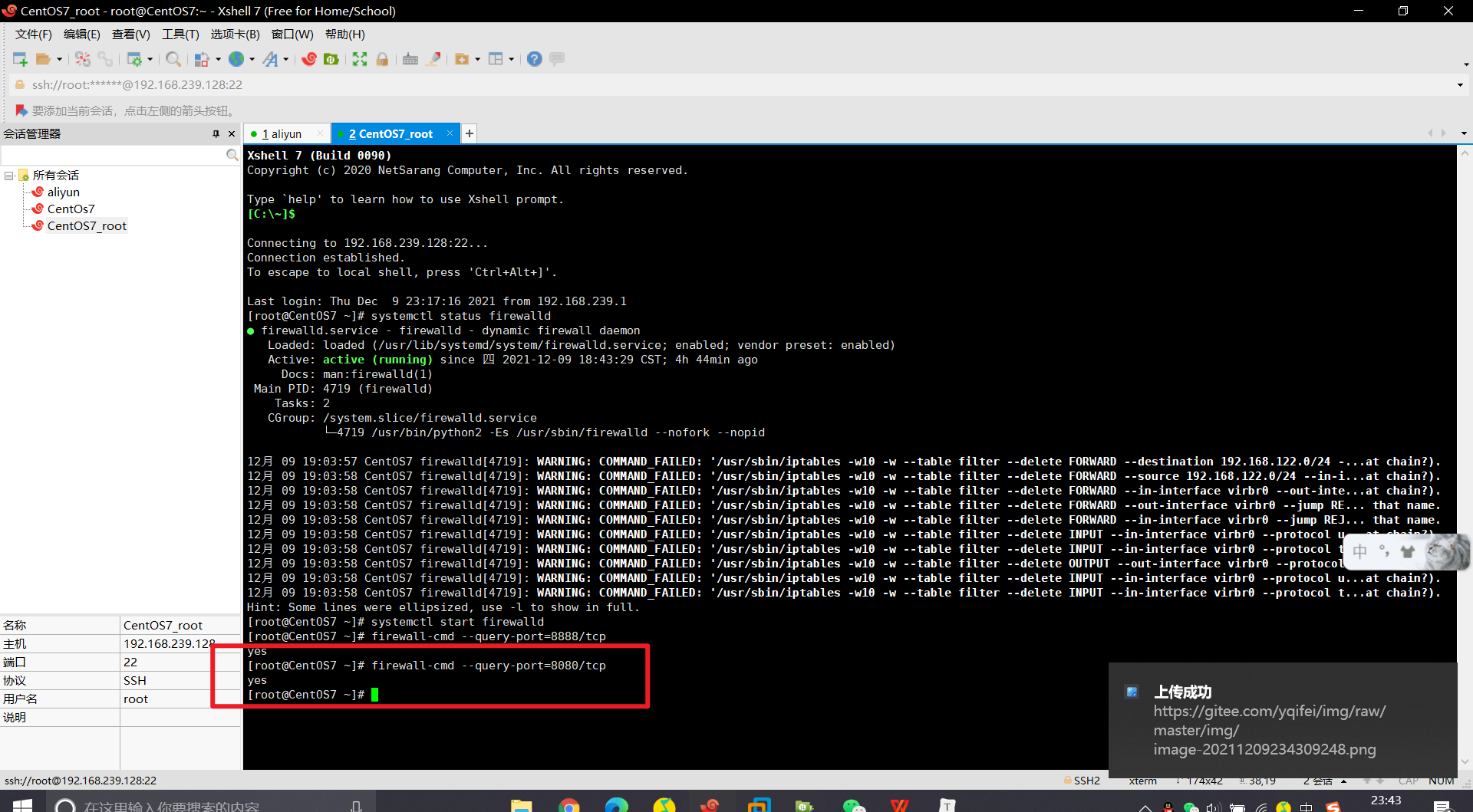Expand the Encoding dropdown arrow
1473x812 pixels.
click(252, 59)
